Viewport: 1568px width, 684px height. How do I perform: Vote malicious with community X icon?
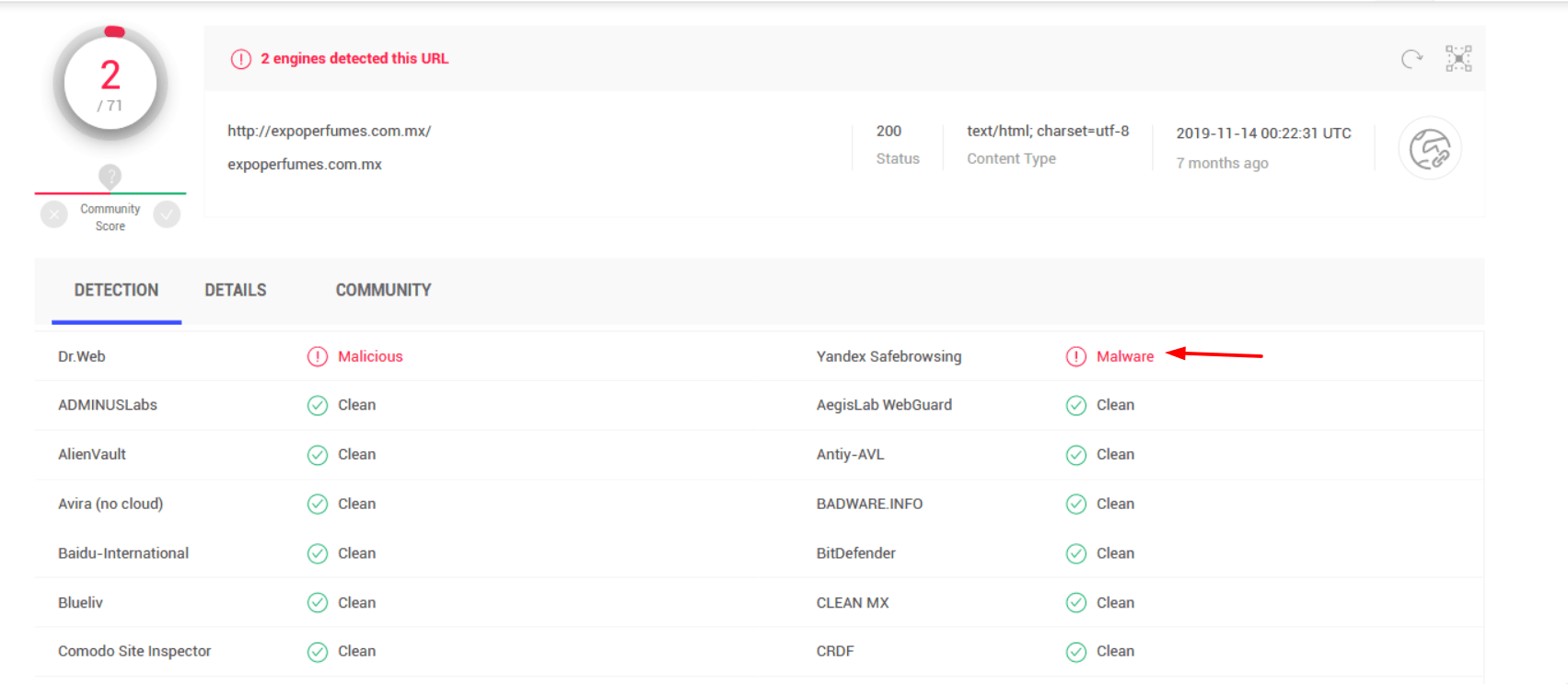54,214
